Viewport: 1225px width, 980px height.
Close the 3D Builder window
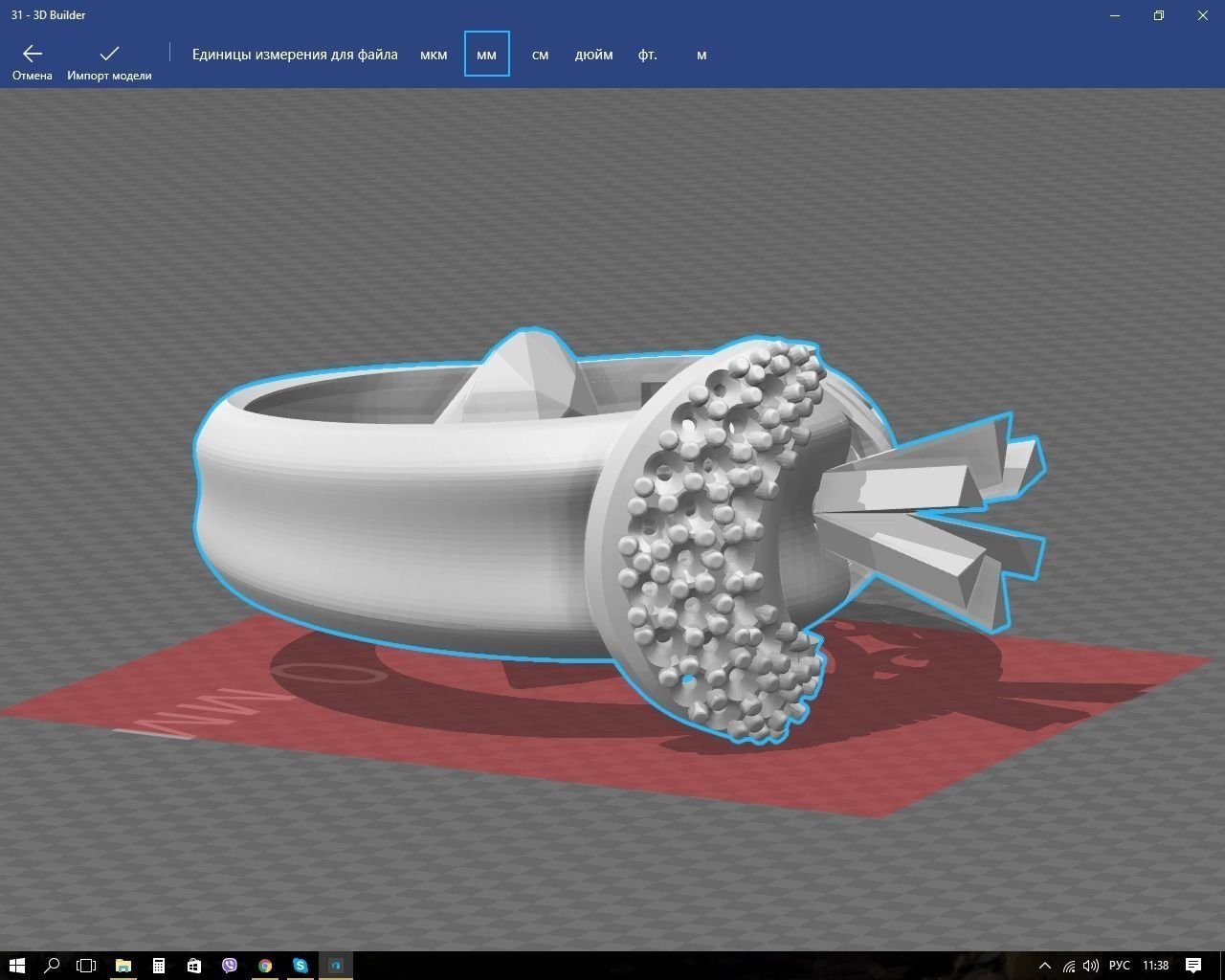(1203, 15)
